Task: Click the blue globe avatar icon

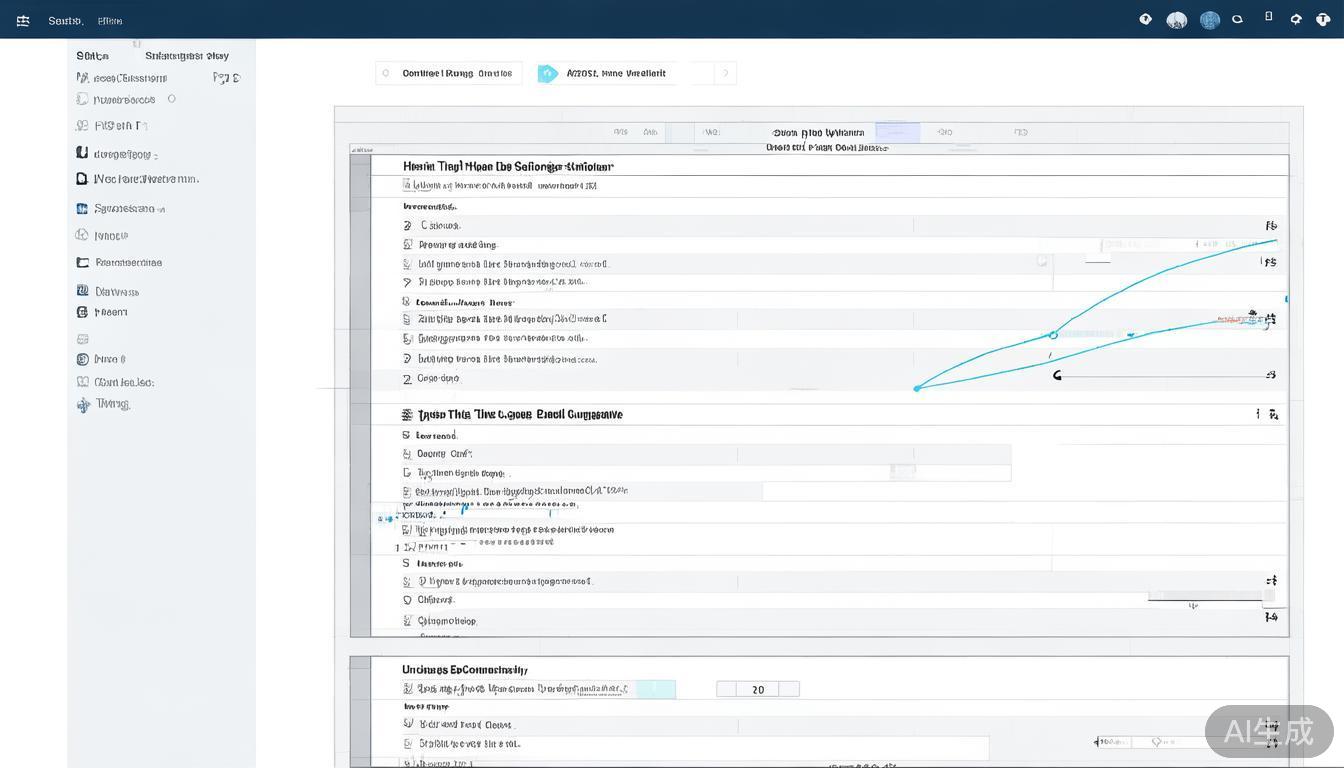Action: (x=1210, y=20)
